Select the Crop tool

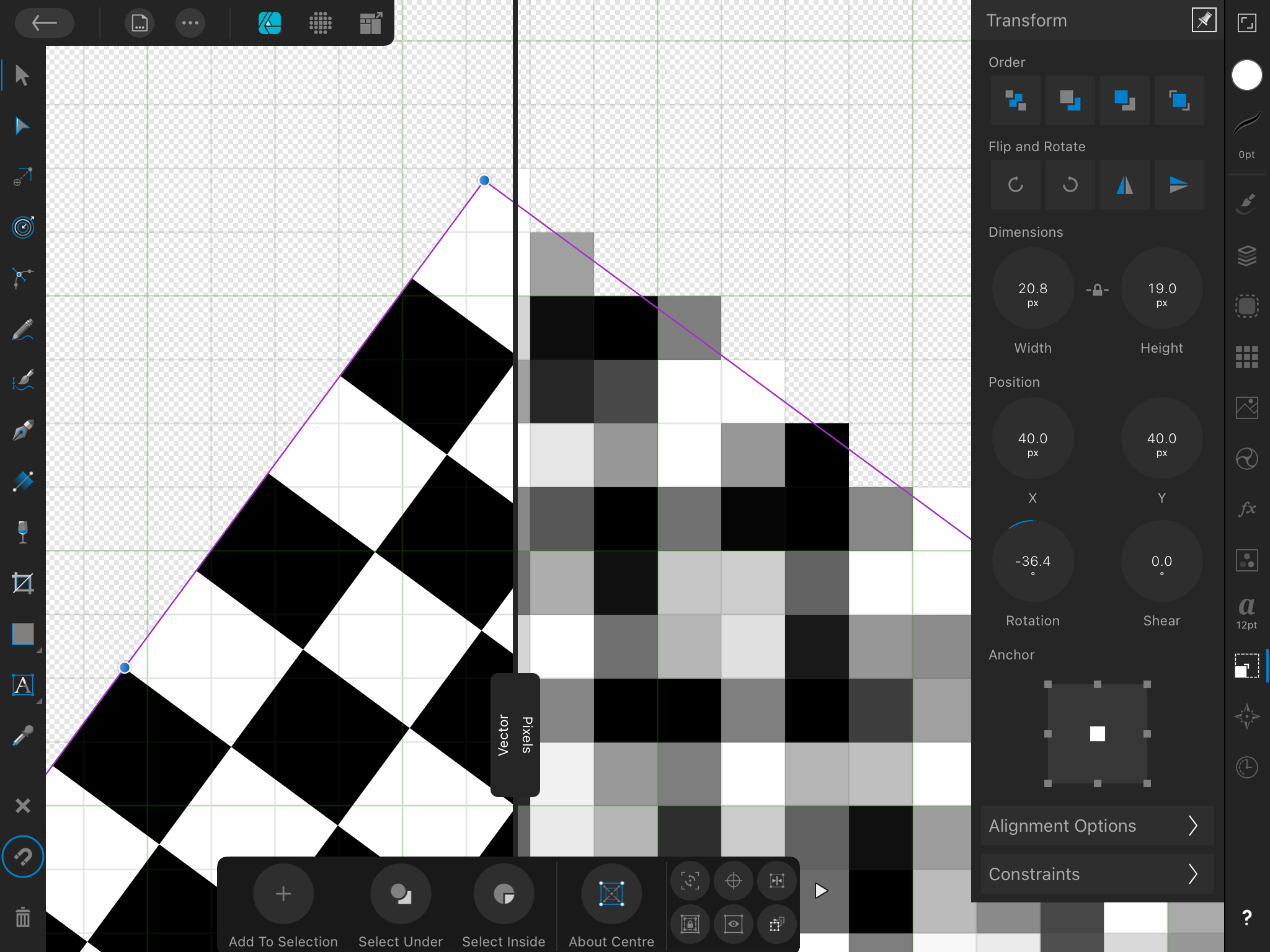(x=22, y=583)
